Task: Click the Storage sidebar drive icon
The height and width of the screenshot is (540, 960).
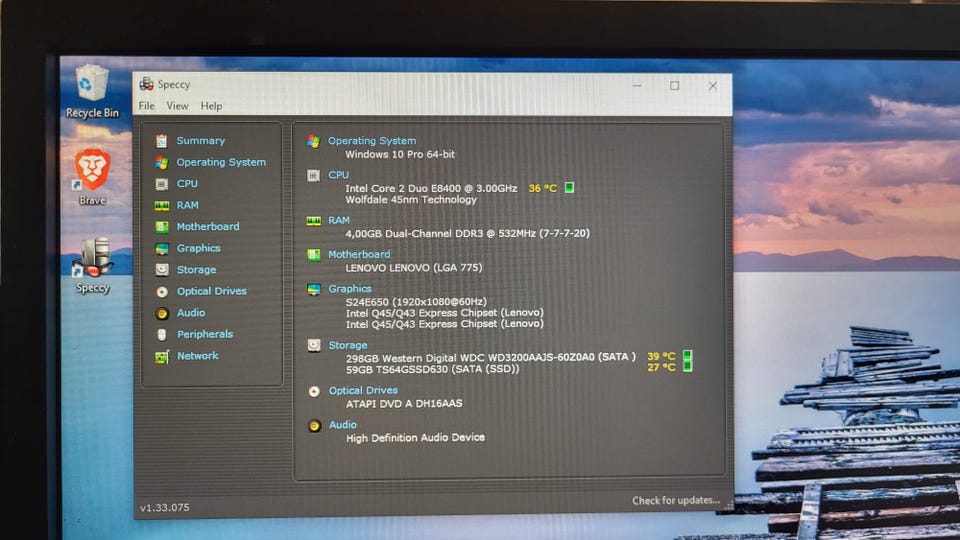Action: click(162, 270)
